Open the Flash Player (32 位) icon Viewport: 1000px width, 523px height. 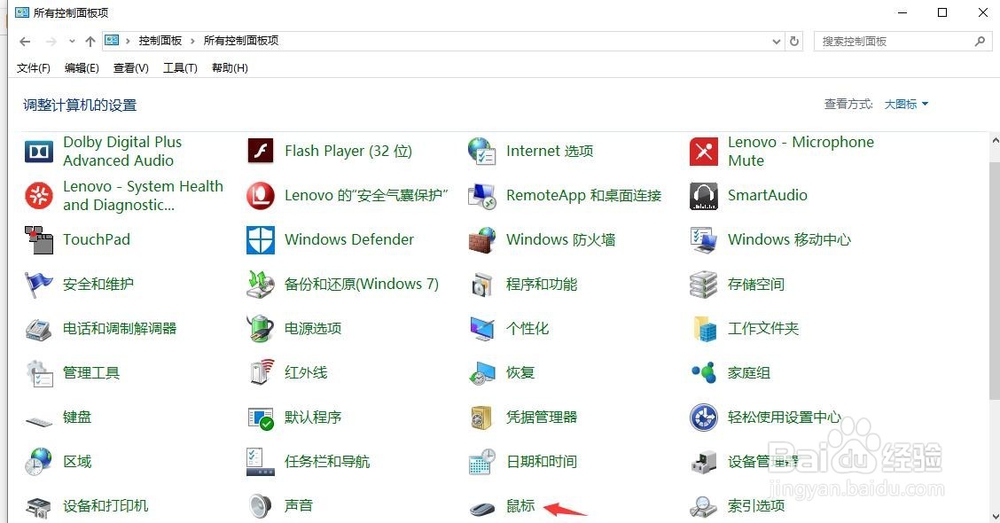(x=260, y=151)
